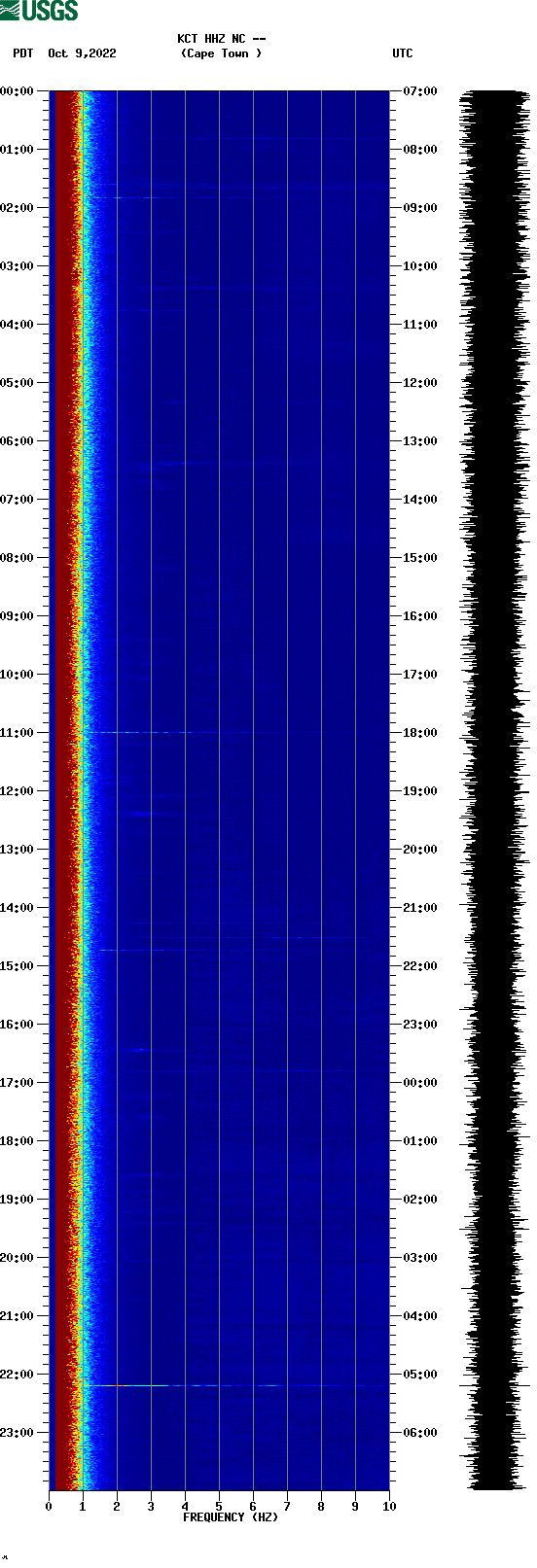This screenshot has width=537, height=1568.
Task: Click UTC time label '10:00'
Action: [x=420, y=266]
